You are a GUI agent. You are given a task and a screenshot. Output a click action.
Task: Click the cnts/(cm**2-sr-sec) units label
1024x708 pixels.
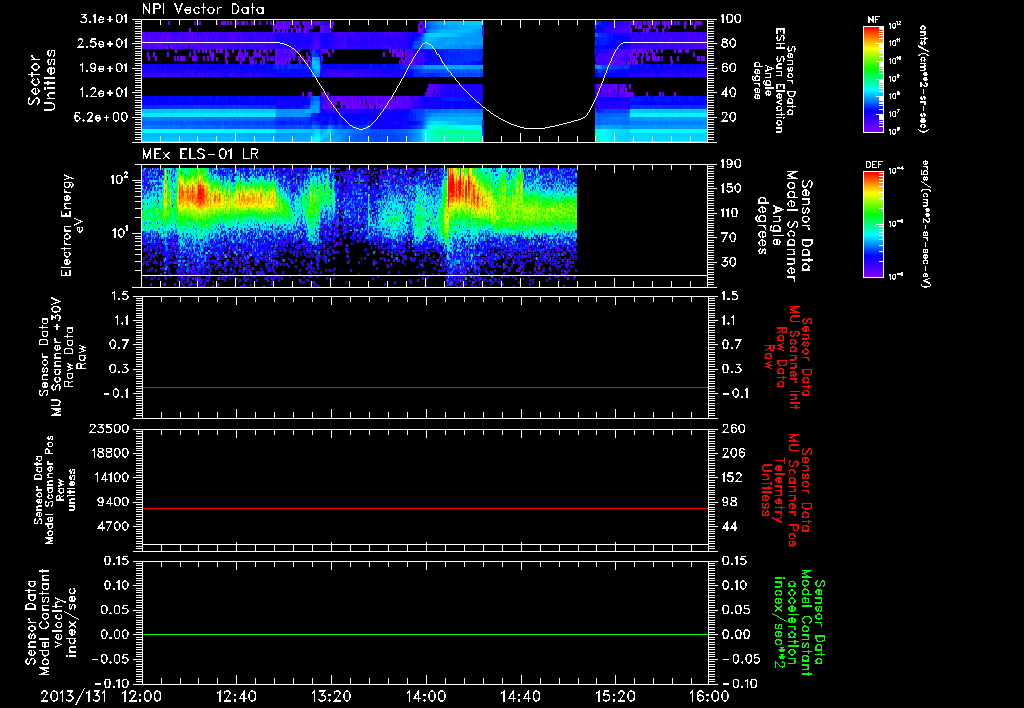tap(923, 78)
